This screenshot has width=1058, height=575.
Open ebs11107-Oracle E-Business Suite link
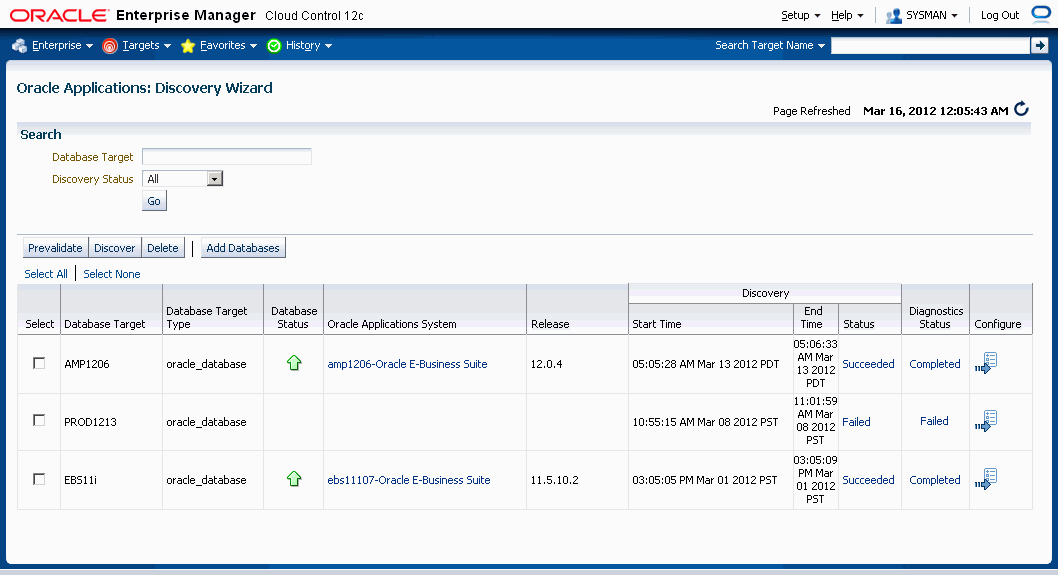tap(409, 480)
